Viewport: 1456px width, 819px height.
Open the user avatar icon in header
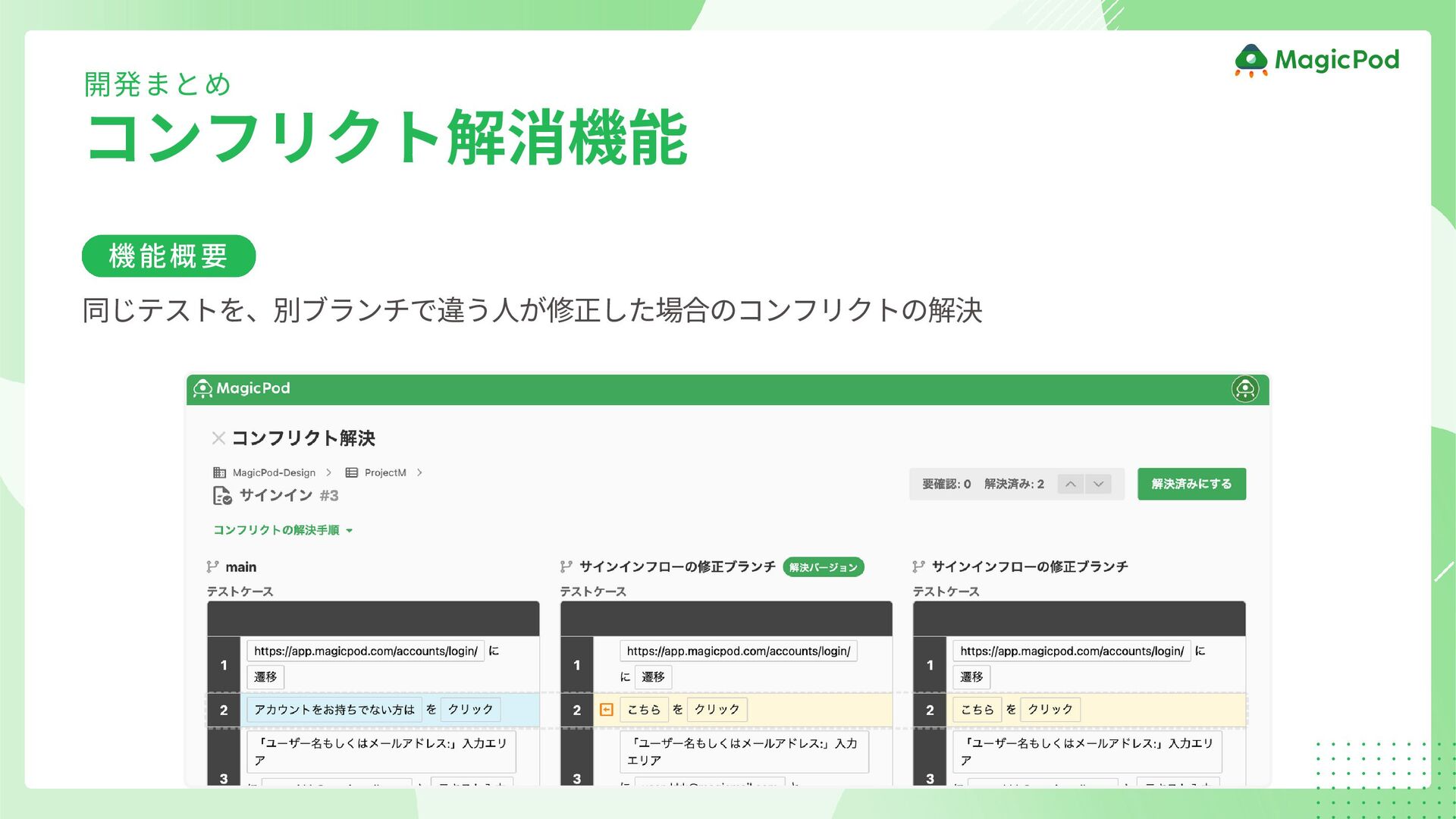[1244, 389]
